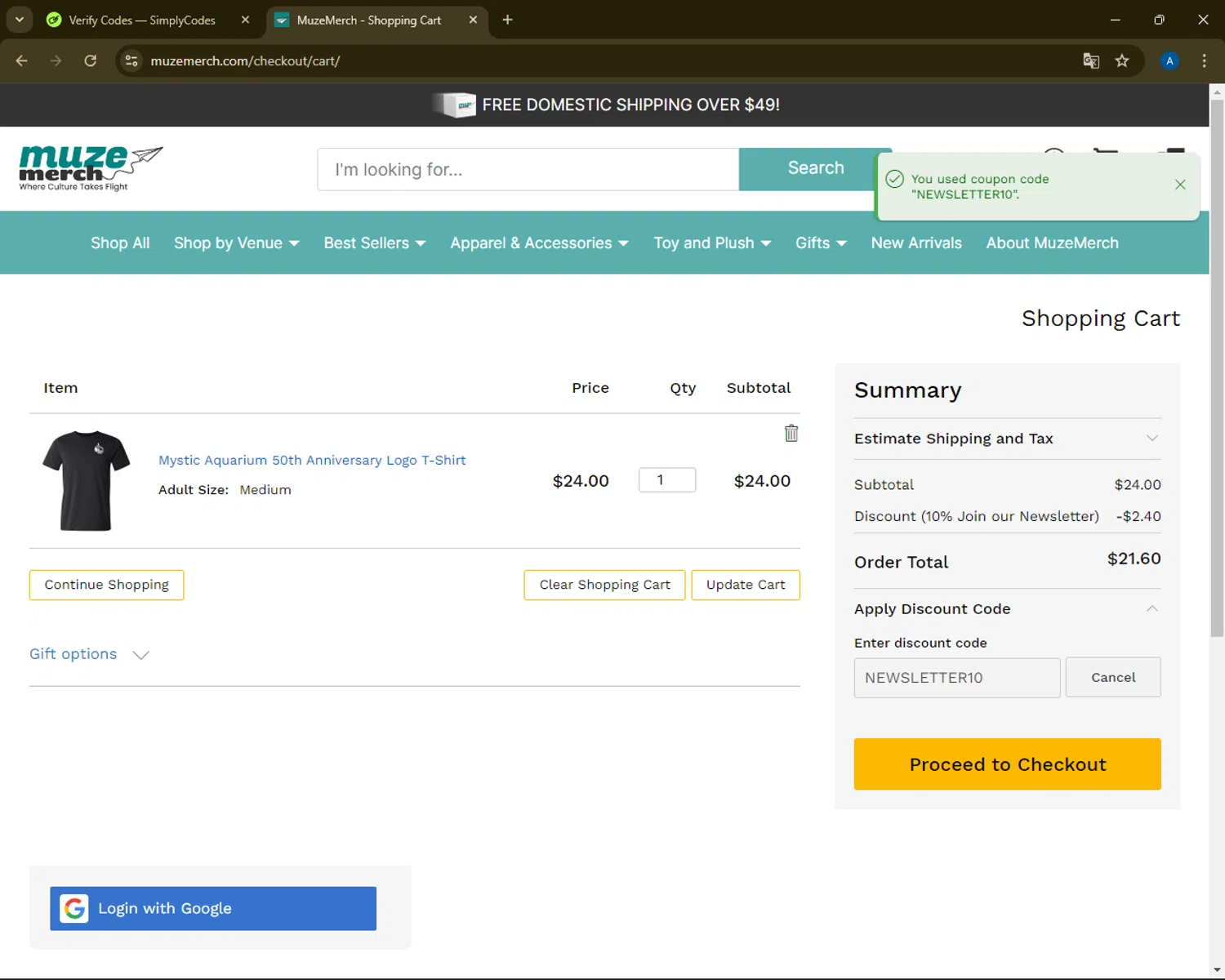Click the Google logo on login button

pyautogui.click(x=75, y=908)
